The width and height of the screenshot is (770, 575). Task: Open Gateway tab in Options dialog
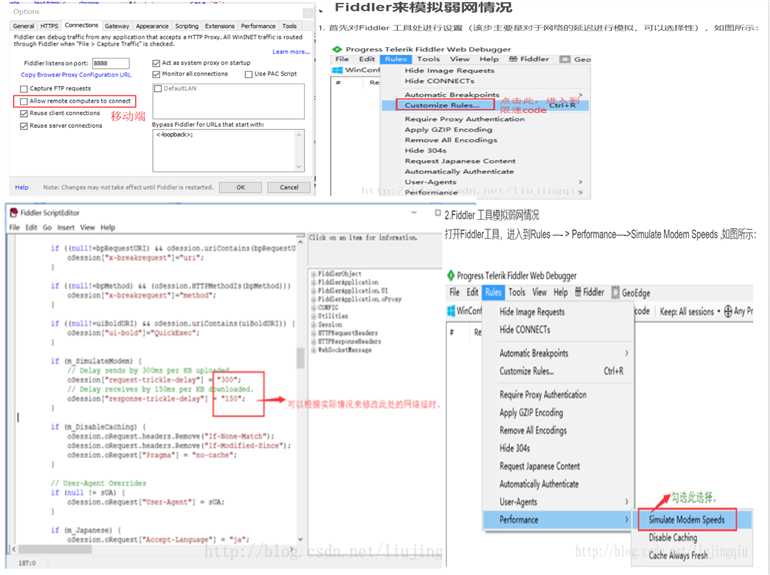(x=117, y=26)
